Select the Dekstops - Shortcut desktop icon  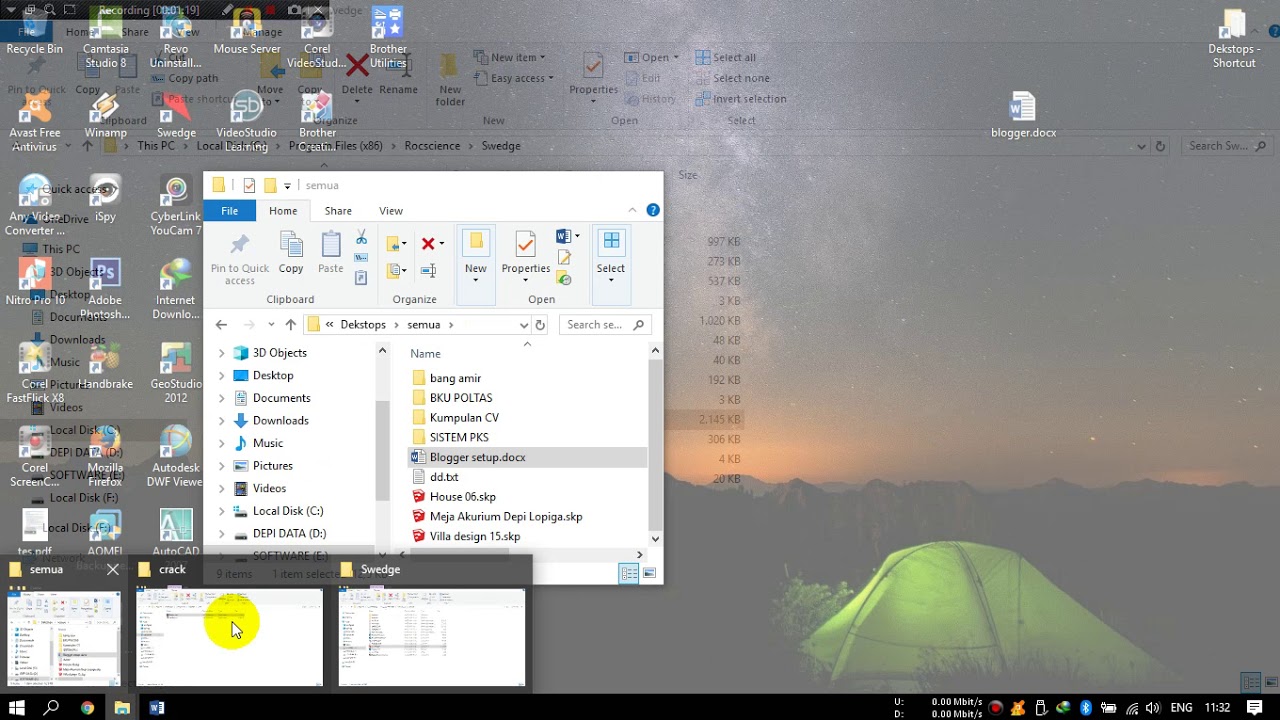point(1234,40)
